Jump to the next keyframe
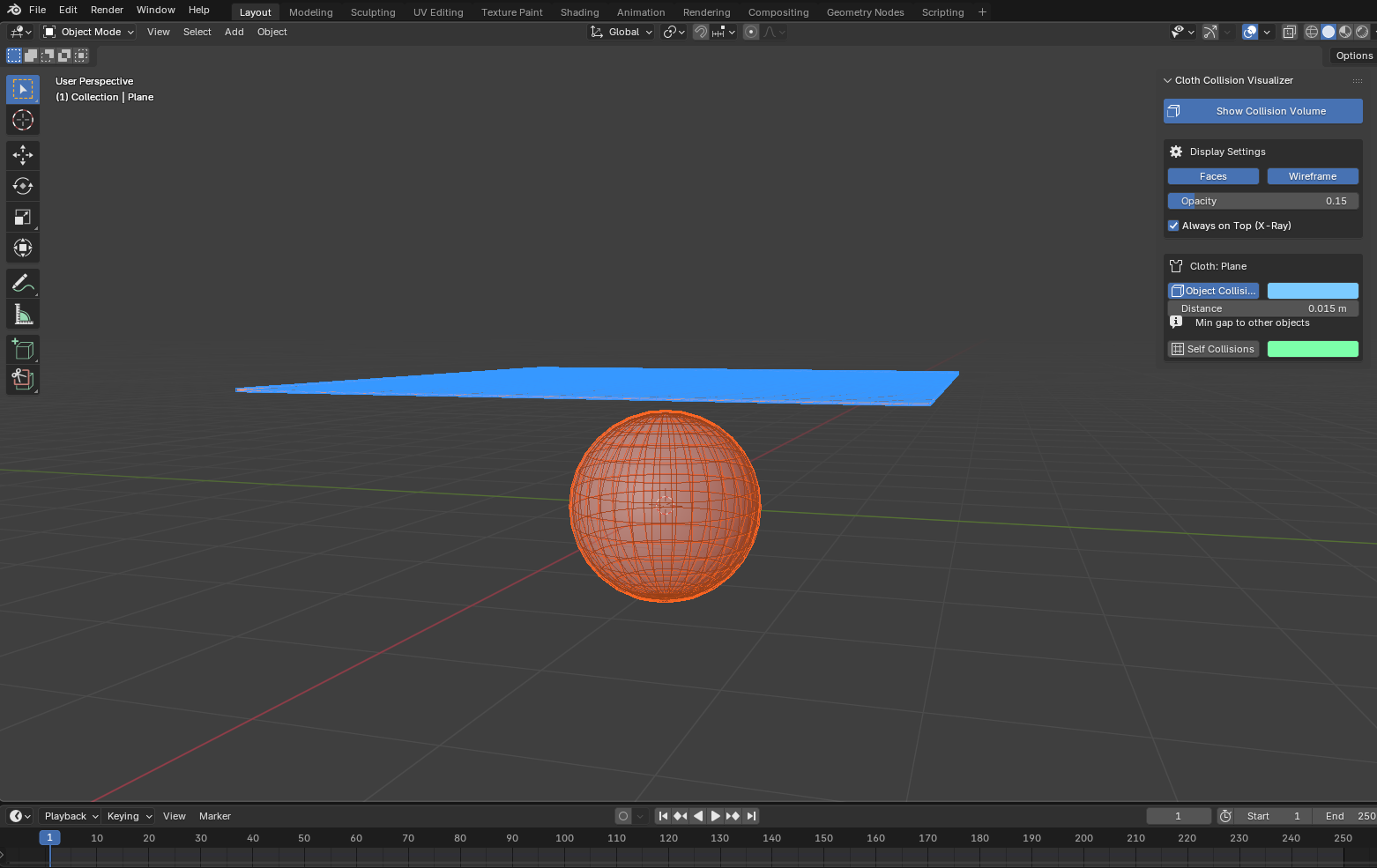 pos(733,816)
